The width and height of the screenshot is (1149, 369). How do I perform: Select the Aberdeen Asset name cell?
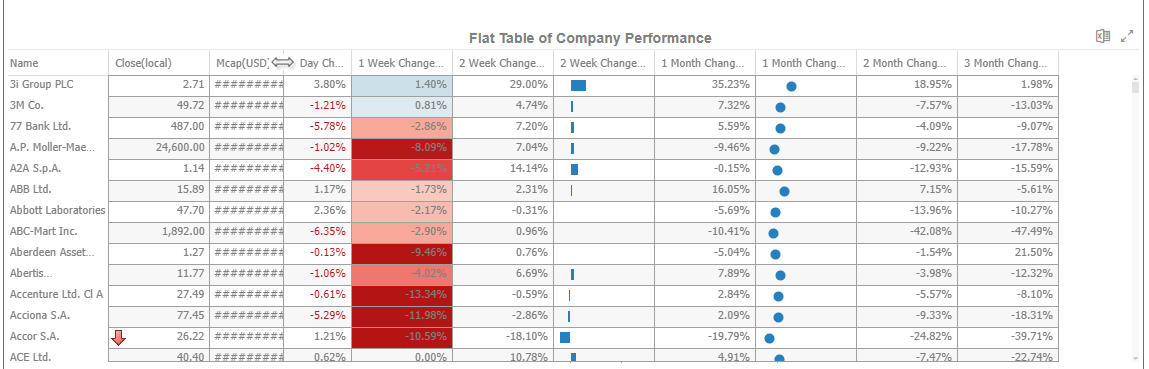58,253
